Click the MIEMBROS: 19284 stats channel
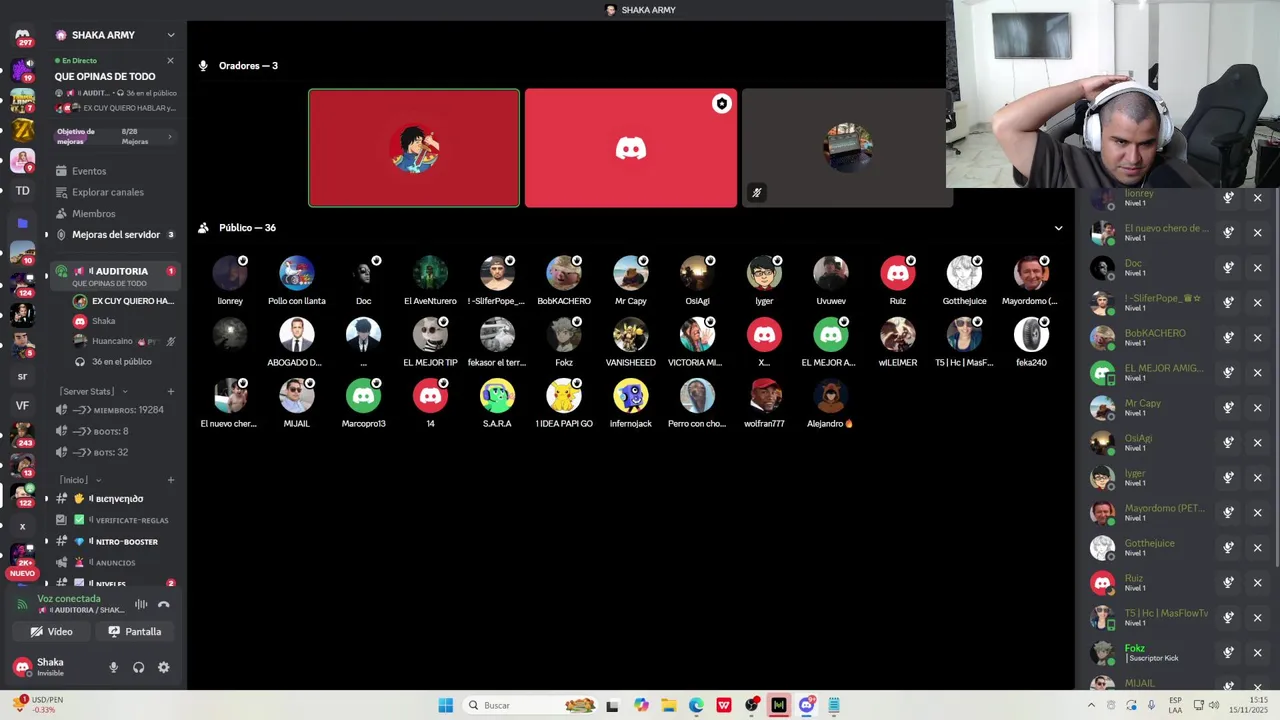The height and width of the screenshot is (720, 1280). point(114,410)
